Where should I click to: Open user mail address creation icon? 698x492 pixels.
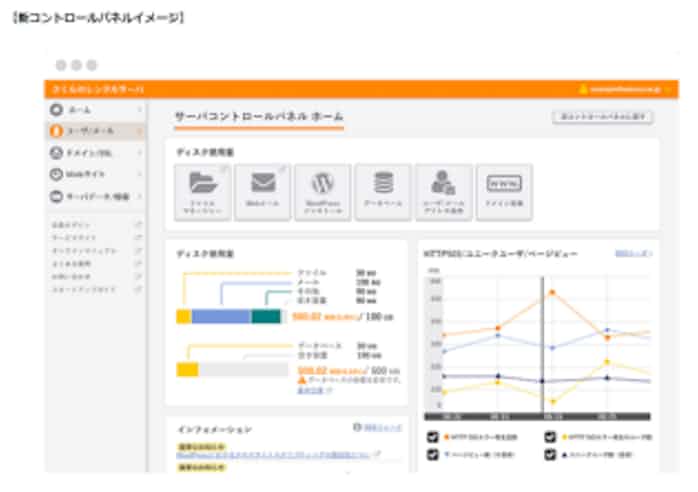pyautogui.click(x=443, y=187)
